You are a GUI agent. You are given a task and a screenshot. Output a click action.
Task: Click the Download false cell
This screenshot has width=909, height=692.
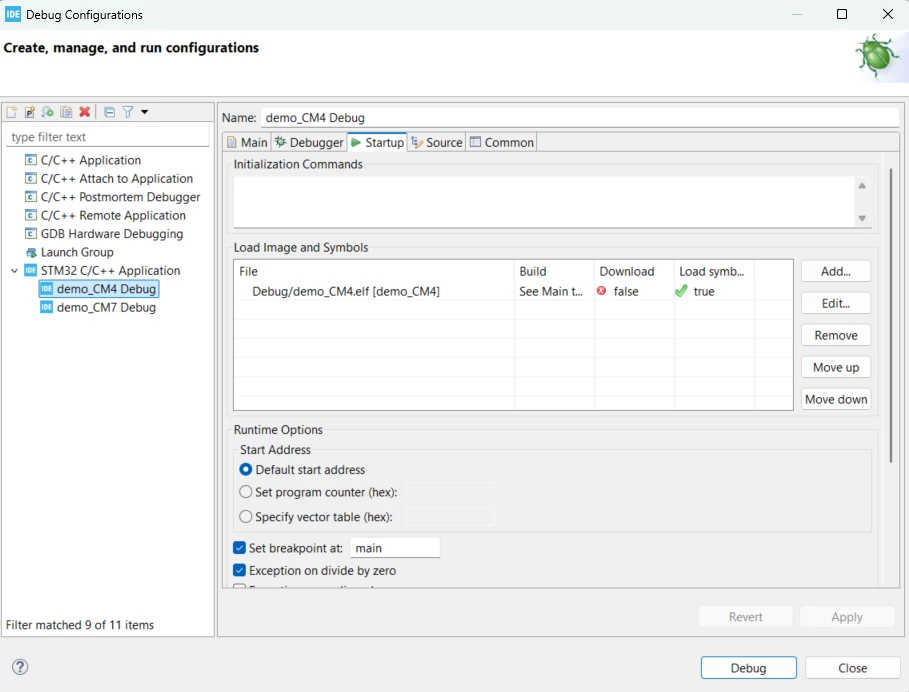634,292
